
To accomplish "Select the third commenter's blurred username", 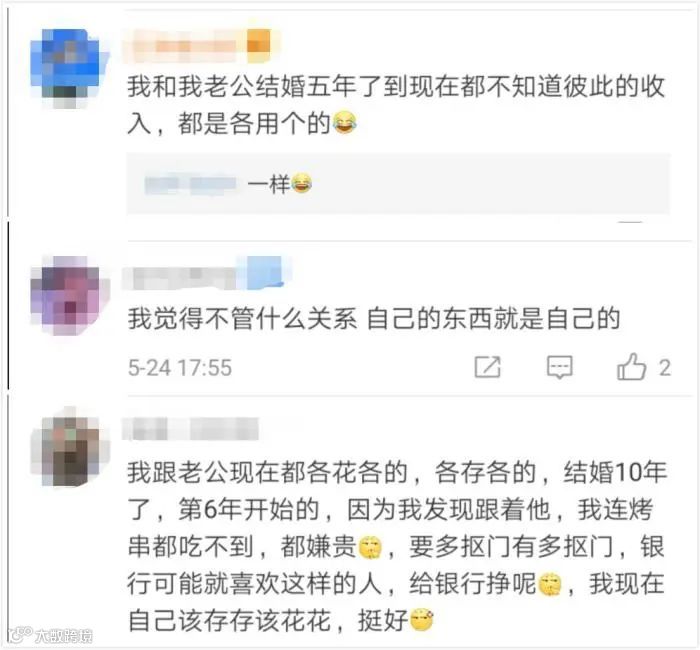I will [x=191, y=429].
